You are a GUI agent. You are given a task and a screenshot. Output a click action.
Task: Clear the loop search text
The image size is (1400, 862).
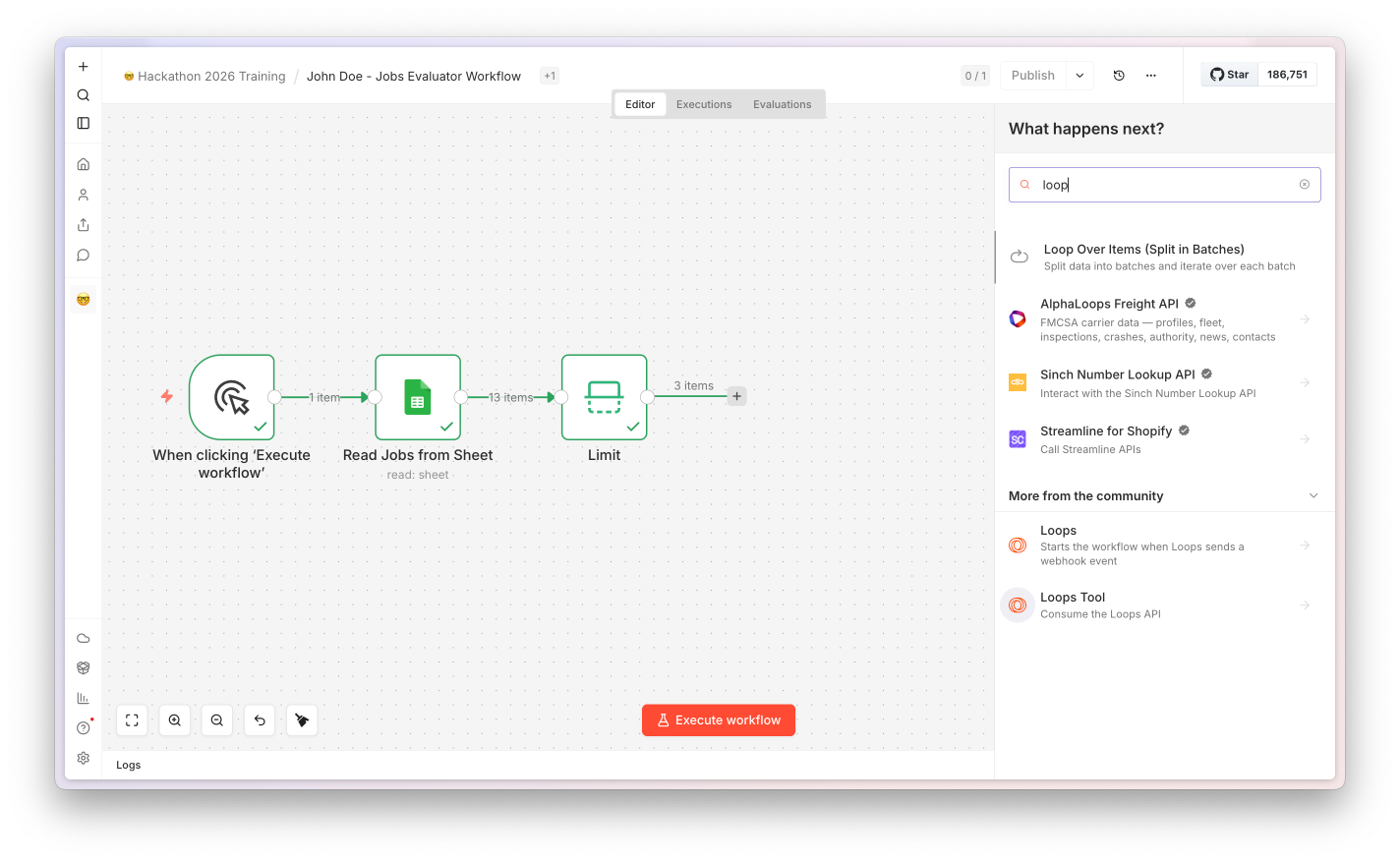(1305, 185)
